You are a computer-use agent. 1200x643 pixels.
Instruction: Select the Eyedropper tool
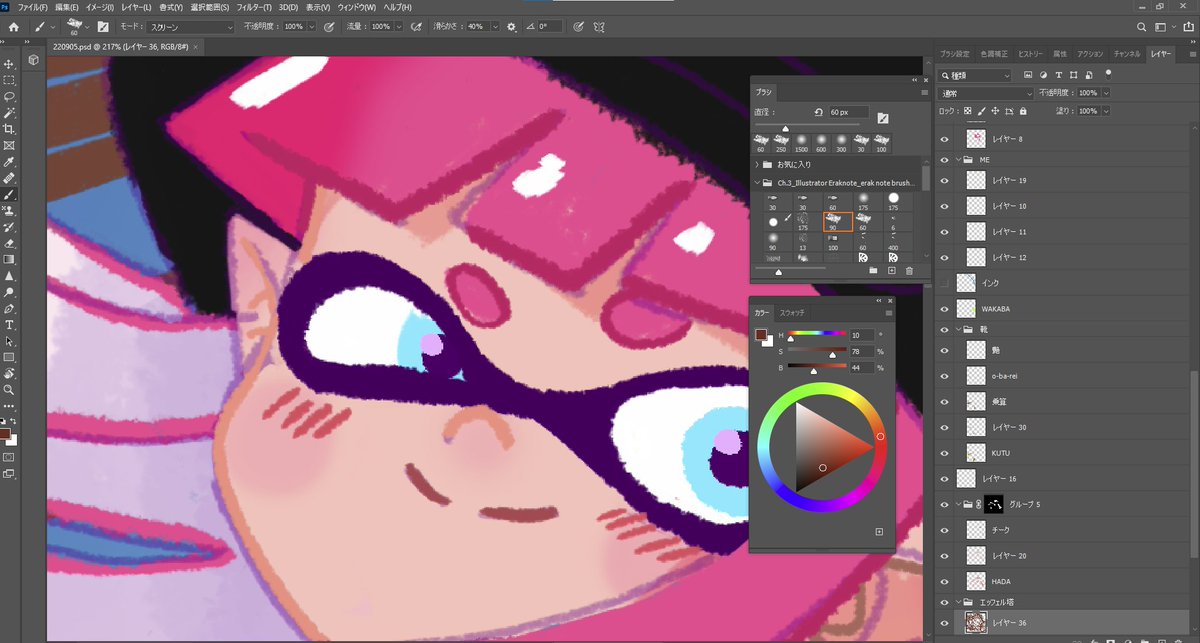coord(9,162)
